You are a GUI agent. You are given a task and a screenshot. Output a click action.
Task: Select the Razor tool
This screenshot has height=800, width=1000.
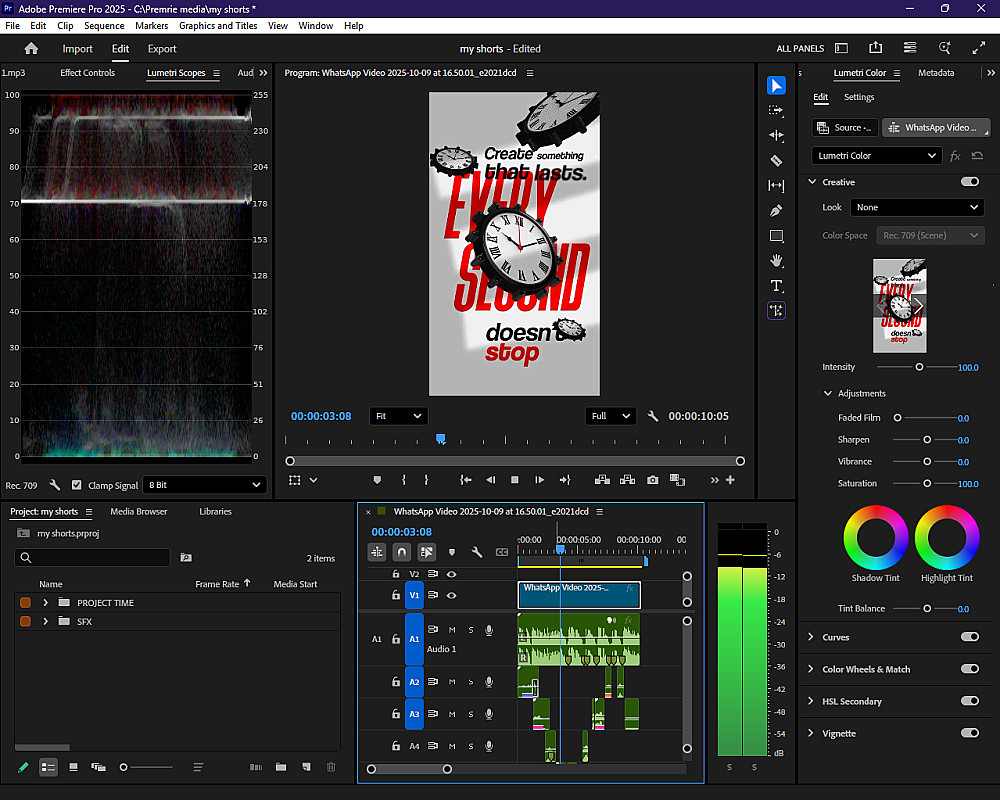(776, 160)
